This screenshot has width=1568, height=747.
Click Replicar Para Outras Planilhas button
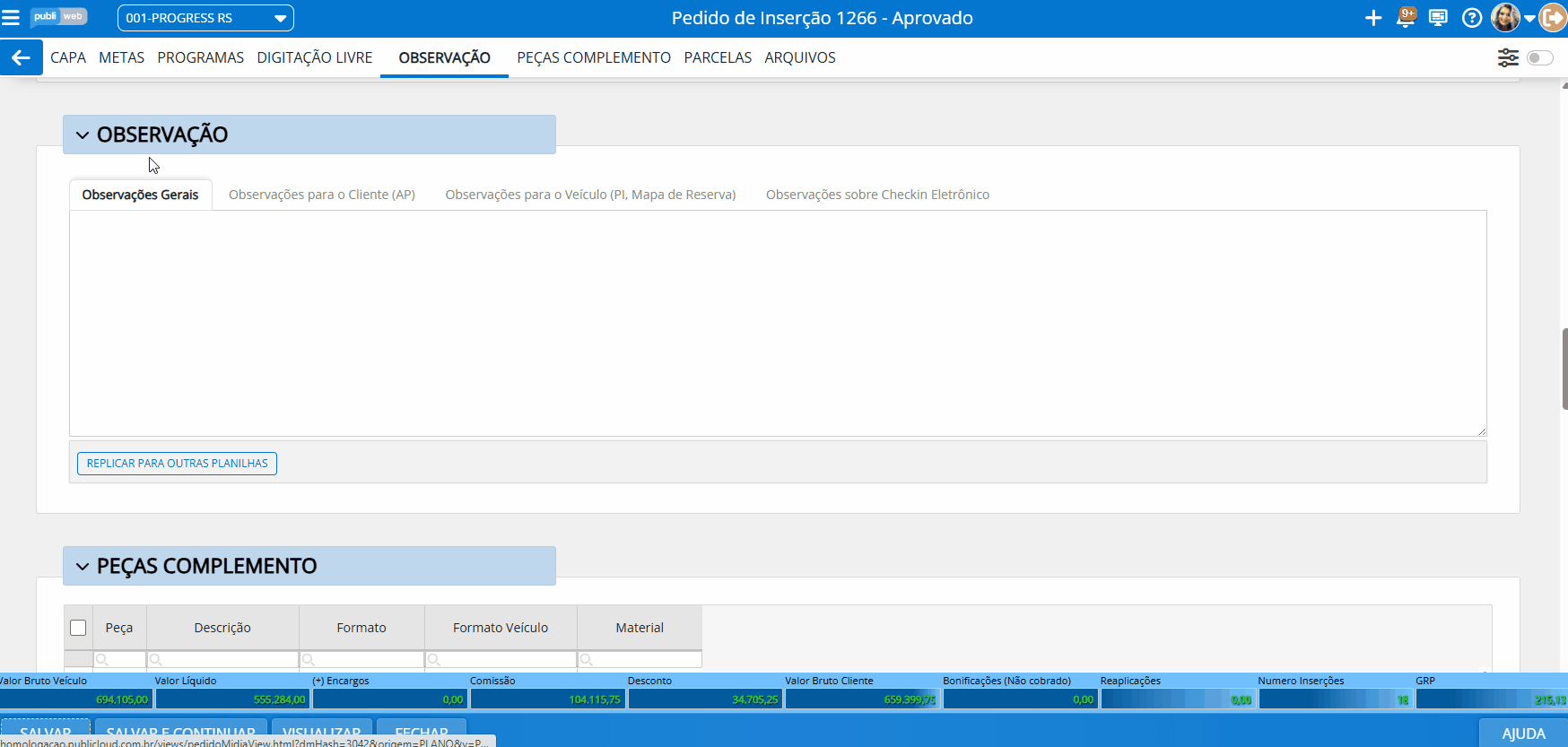(177, 464)
